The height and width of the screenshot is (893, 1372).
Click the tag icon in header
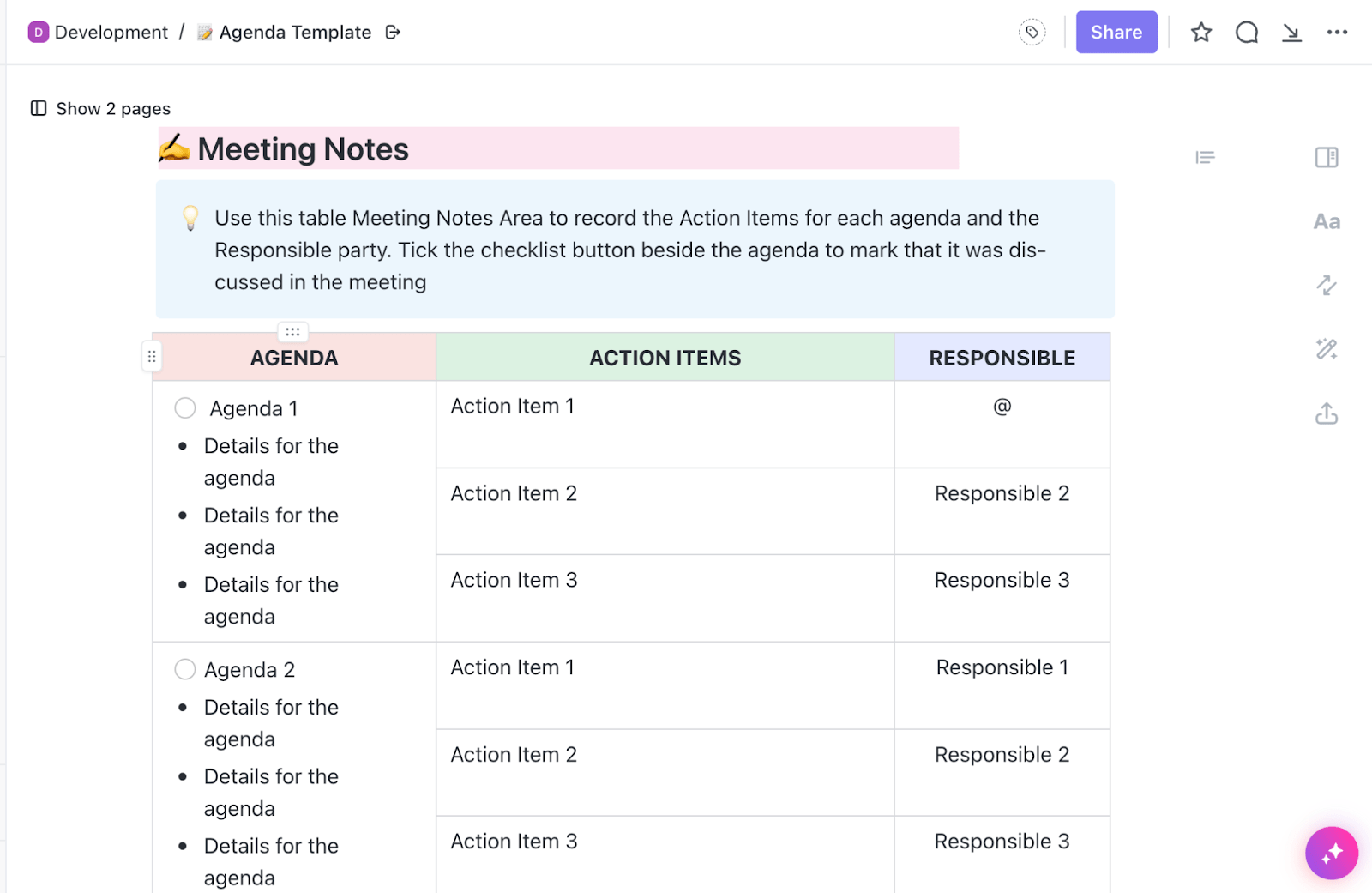[x=1032, y=33]
